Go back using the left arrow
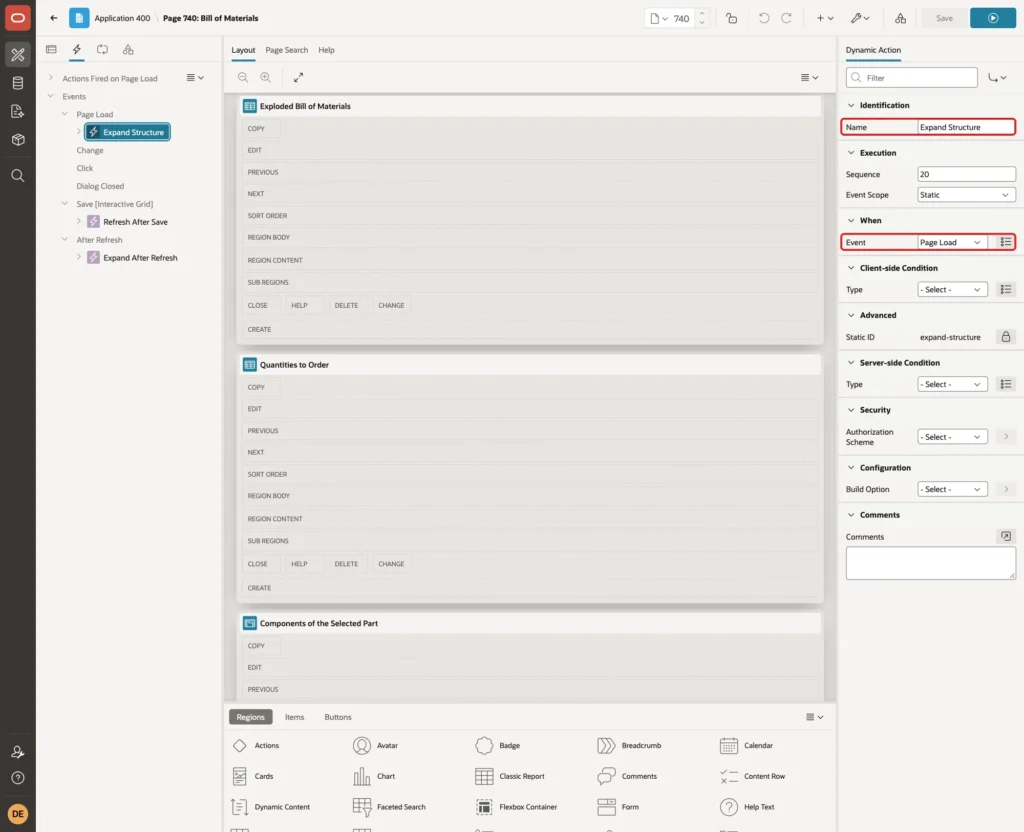The height and width of the screenshot is (832, 1024). tap(54, 18)
